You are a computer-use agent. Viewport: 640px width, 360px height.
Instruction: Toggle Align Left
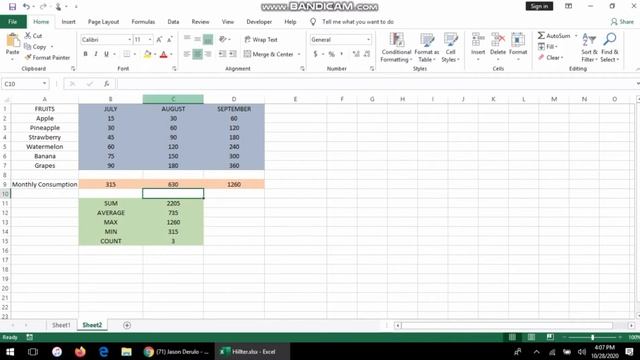click(187, 54)
